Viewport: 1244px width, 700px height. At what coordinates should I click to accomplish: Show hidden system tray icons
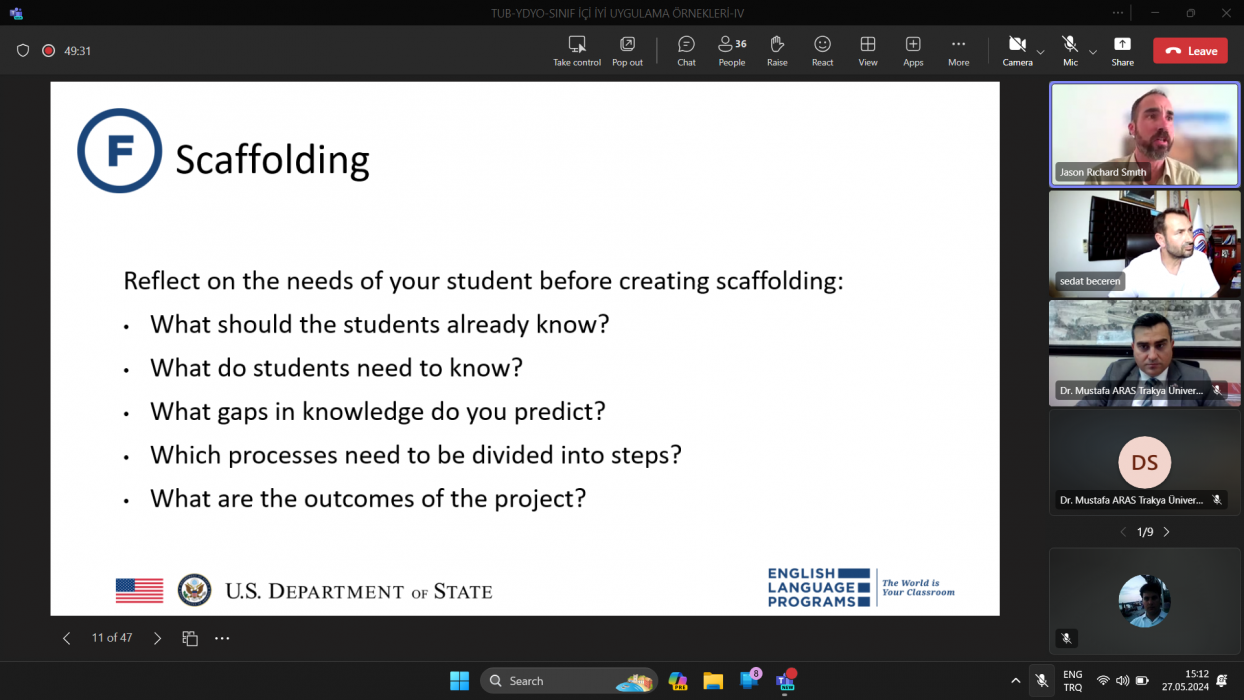click(1015, 681)
